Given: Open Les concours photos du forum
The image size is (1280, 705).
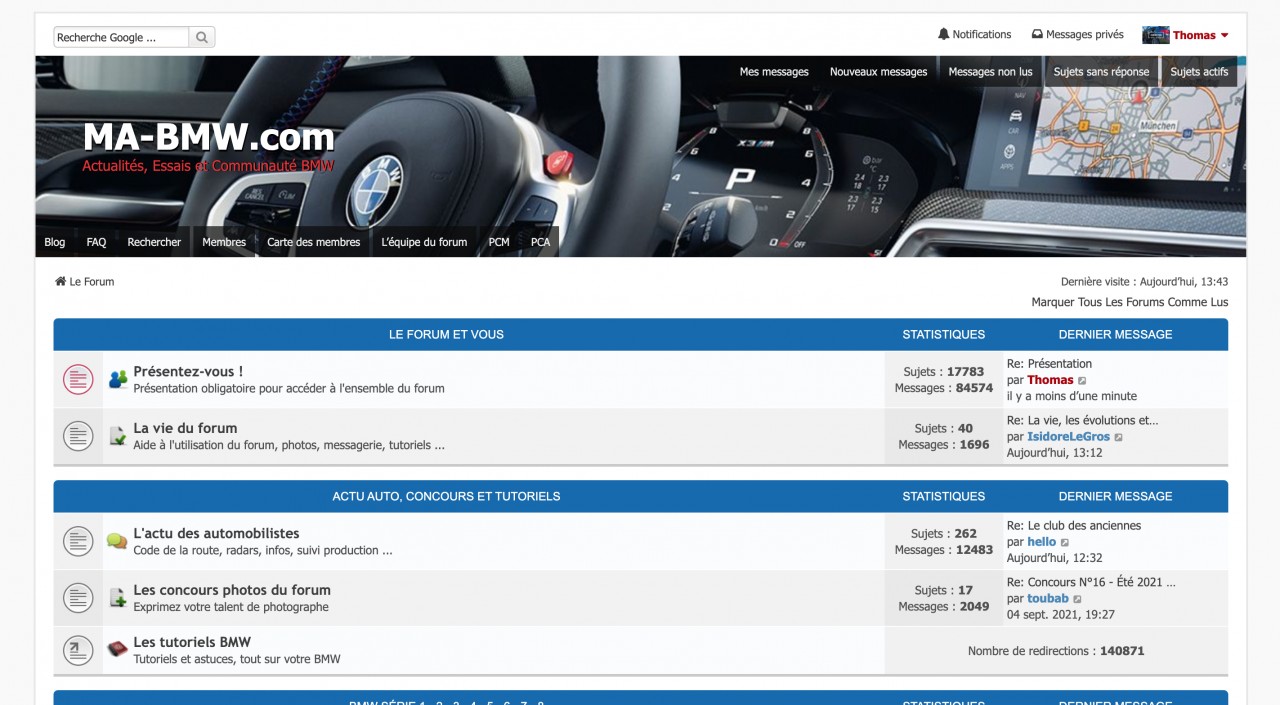Looking at the screenshot, I should click(x=232, y=590).
